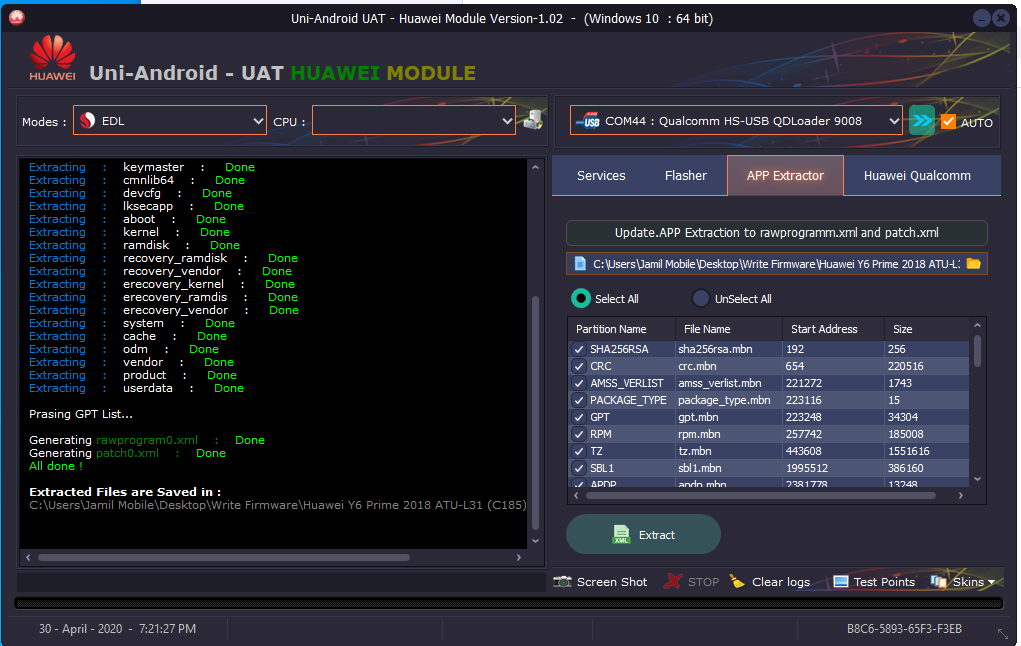The height and width of the screenshot is (646, 1021).
Task: Choose the UnSelect All radio button
Action: click(701, 298)
